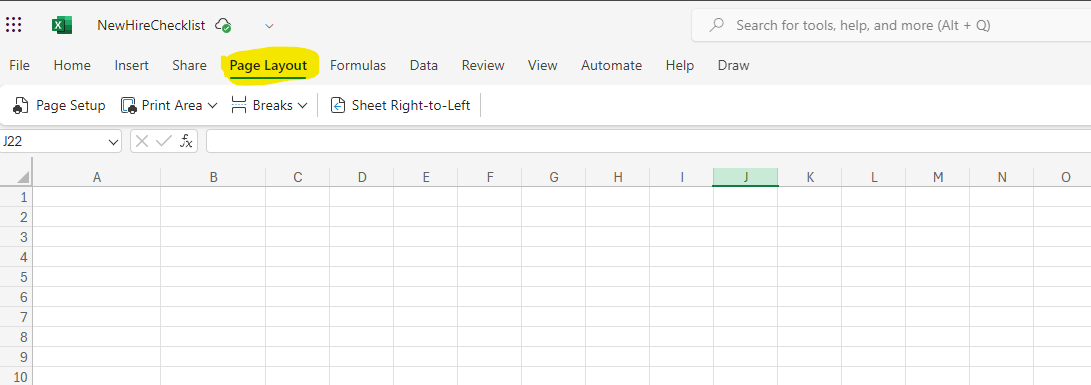Click the Select All corner triangle
This screenshot has width=1091, height=385.
pos(23,177)
